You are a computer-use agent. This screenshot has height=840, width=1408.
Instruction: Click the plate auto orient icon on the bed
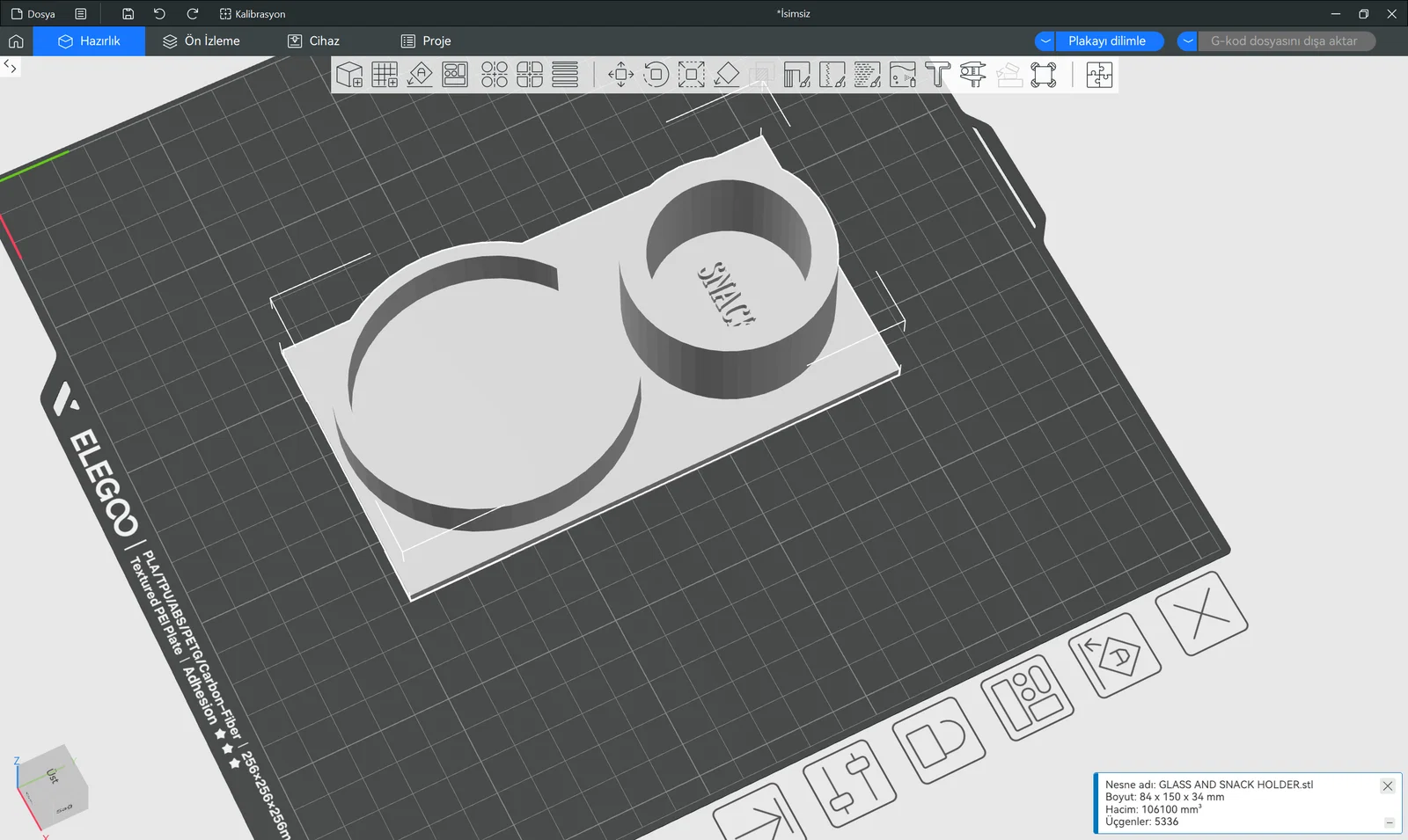click(x=1115, y=655)
